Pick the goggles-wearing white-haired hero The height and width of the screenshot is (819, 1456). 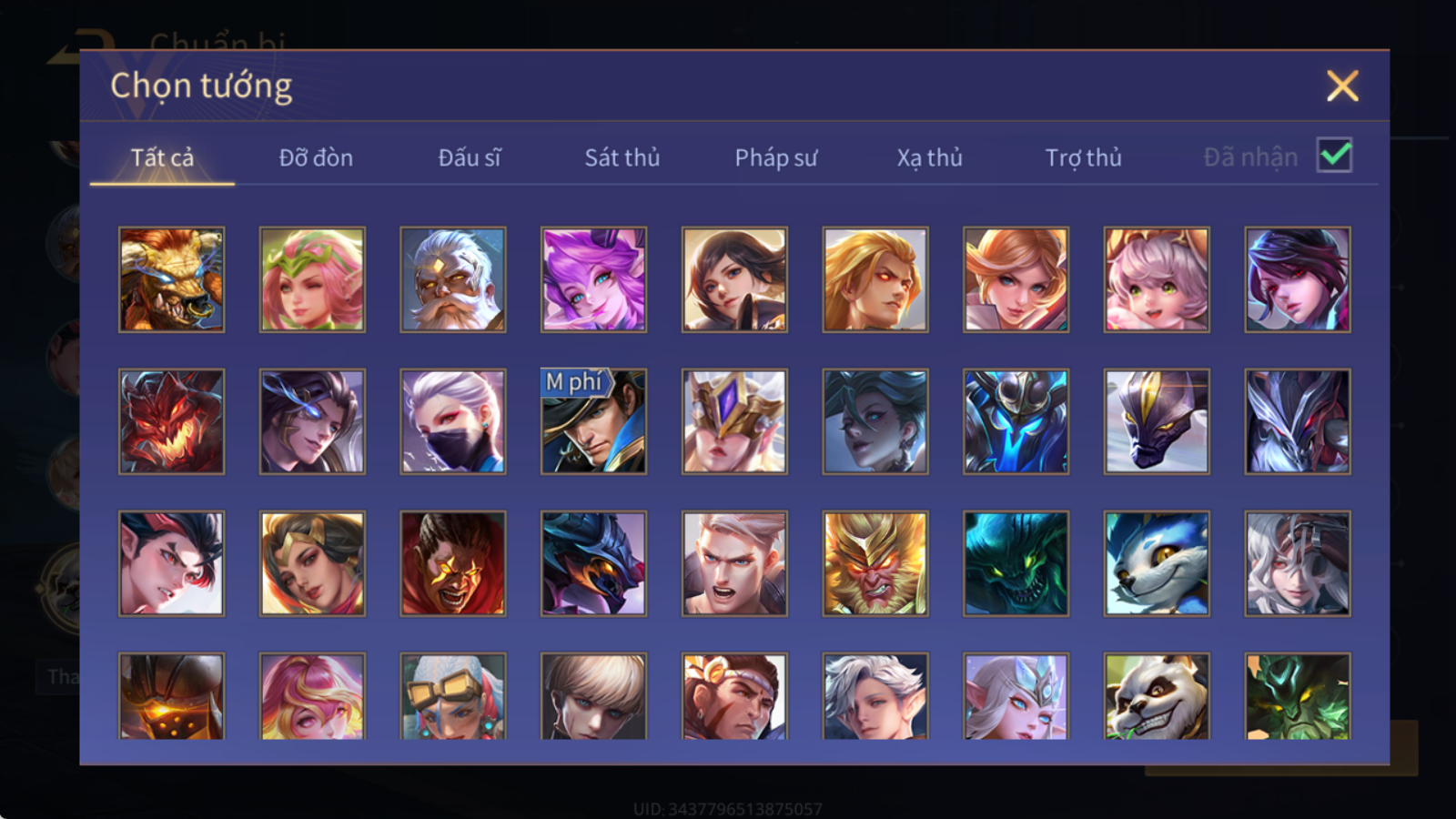pyautogui.click(x=452, y=696)
